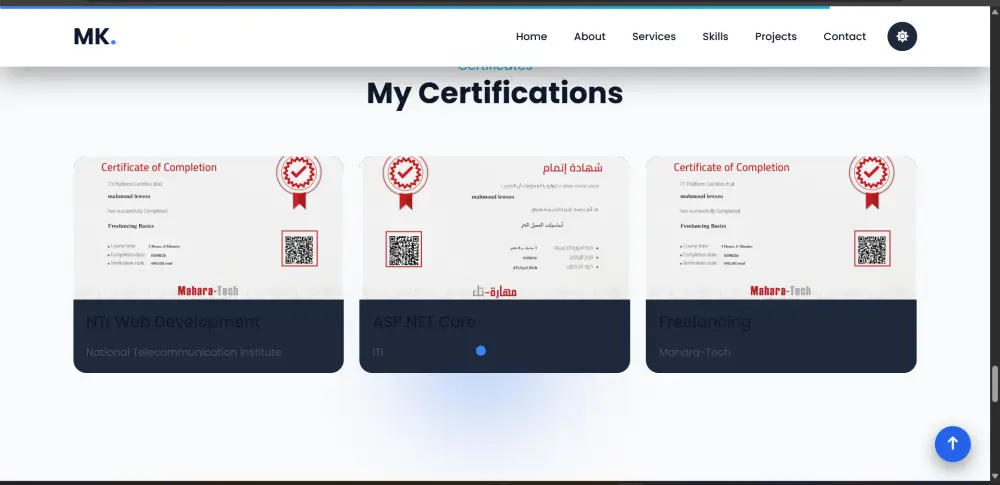Click the page vertical scrollbar thumb
This screenshot has height=485, width=1000.
coord(994,384)
